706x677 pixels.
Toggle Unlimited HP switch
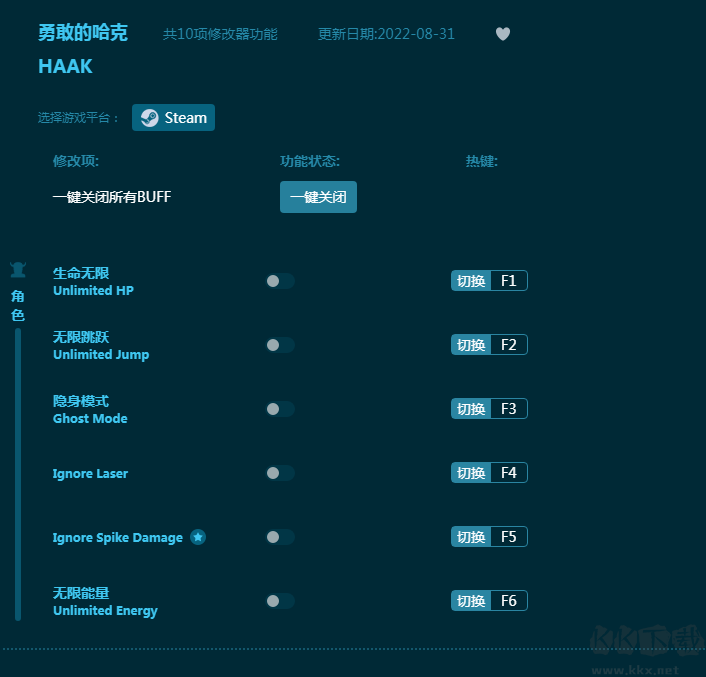(x=280, y=281)
